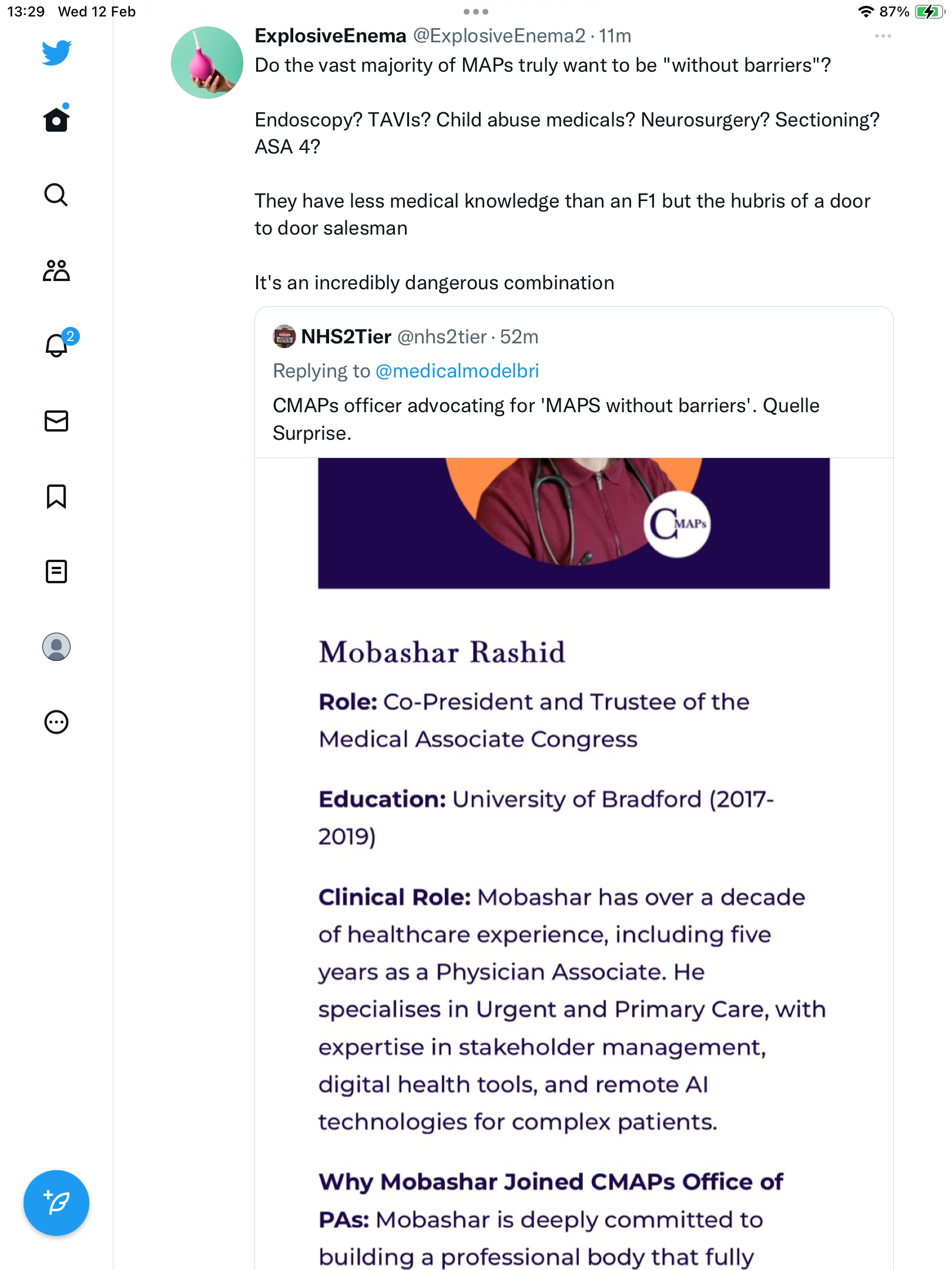Open the Communities people icon
This screenshot has height=1270, width=952.
click(56, 270)
